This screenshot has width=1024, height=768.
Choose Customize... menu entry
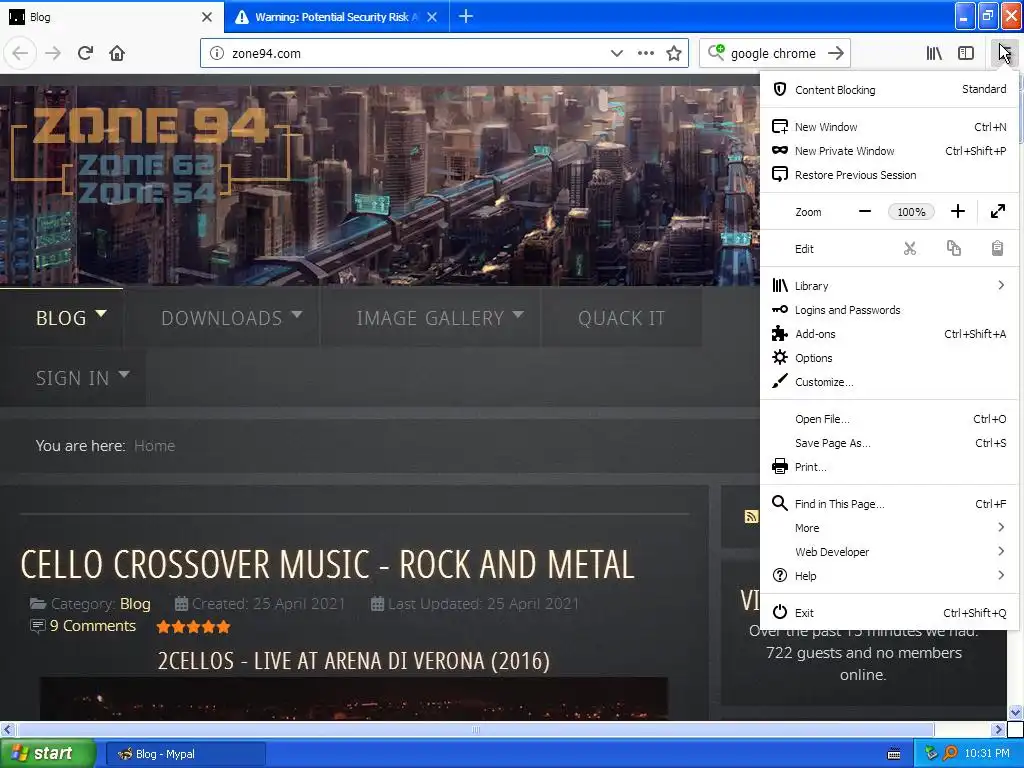889,382
